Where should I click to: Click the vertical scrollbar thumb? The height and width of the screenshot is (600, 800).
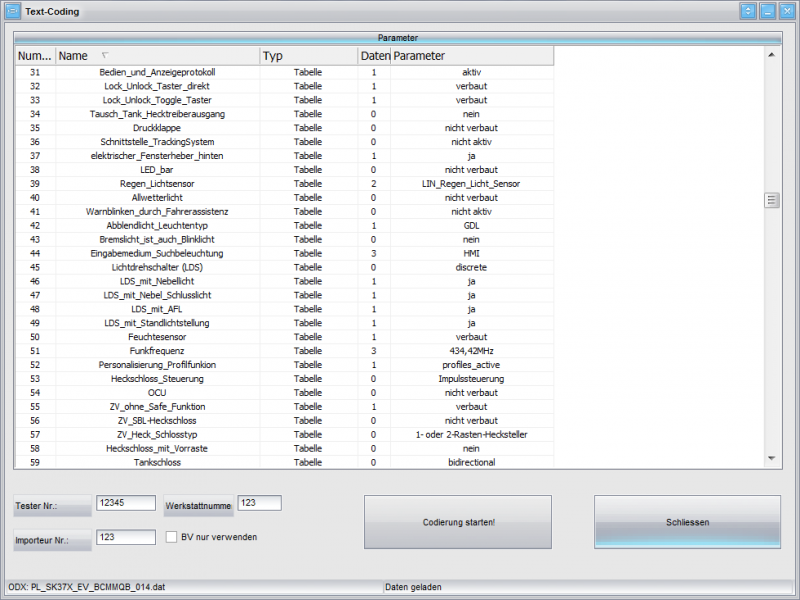point(771,201)
